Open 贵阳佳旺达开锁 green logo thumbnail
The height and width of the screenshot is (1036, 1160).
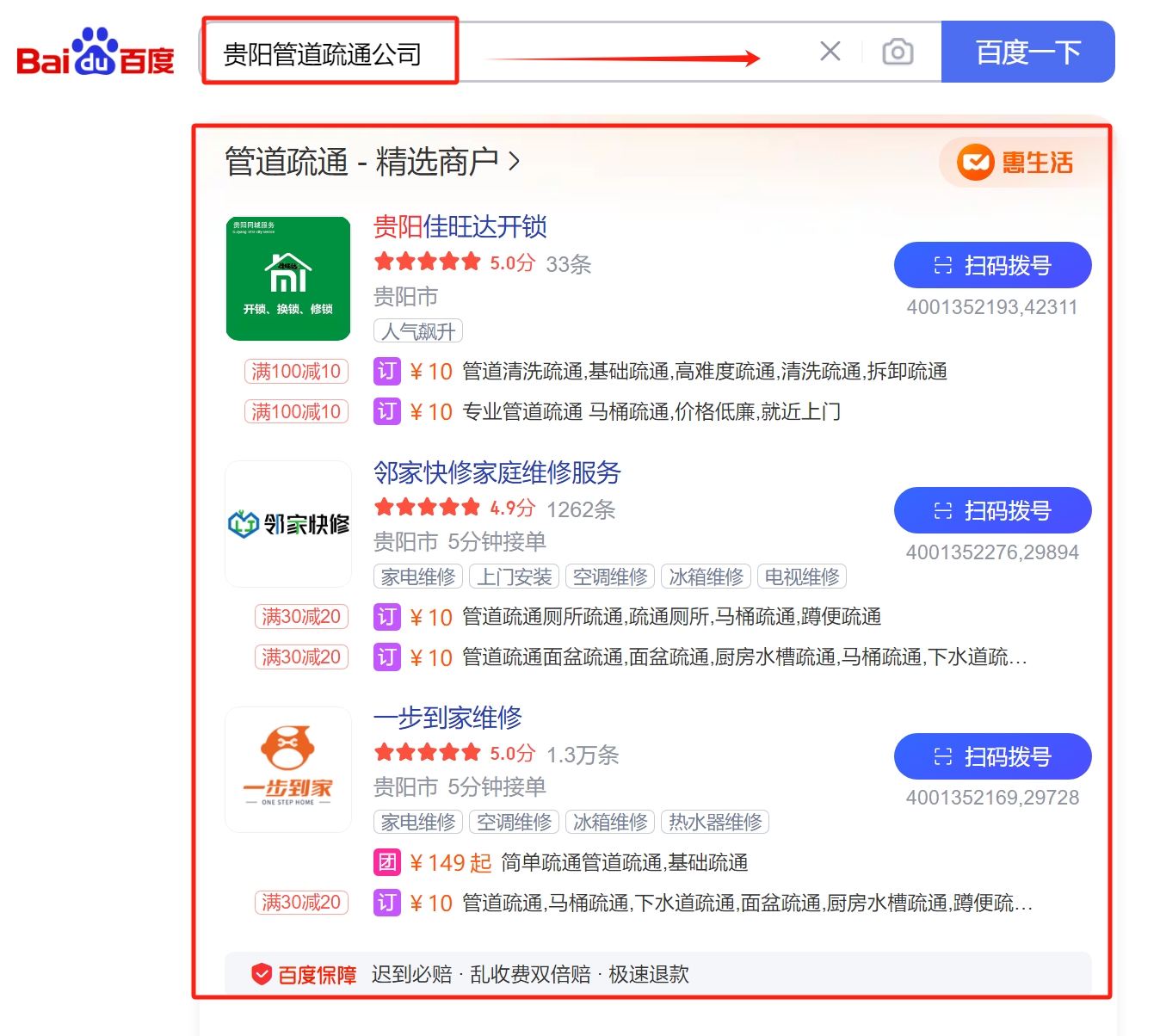point(288,279)
